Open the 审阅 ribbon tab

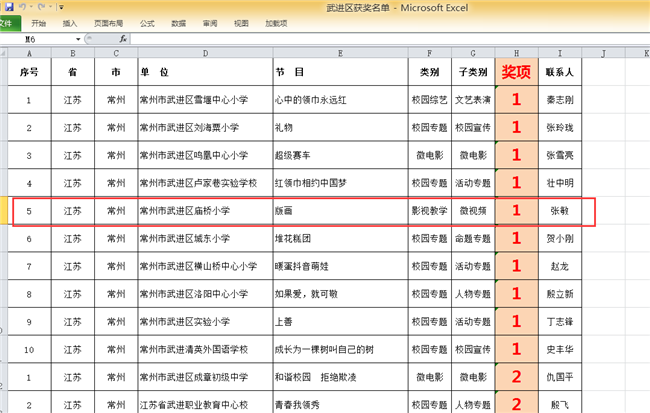pos(209,22)
